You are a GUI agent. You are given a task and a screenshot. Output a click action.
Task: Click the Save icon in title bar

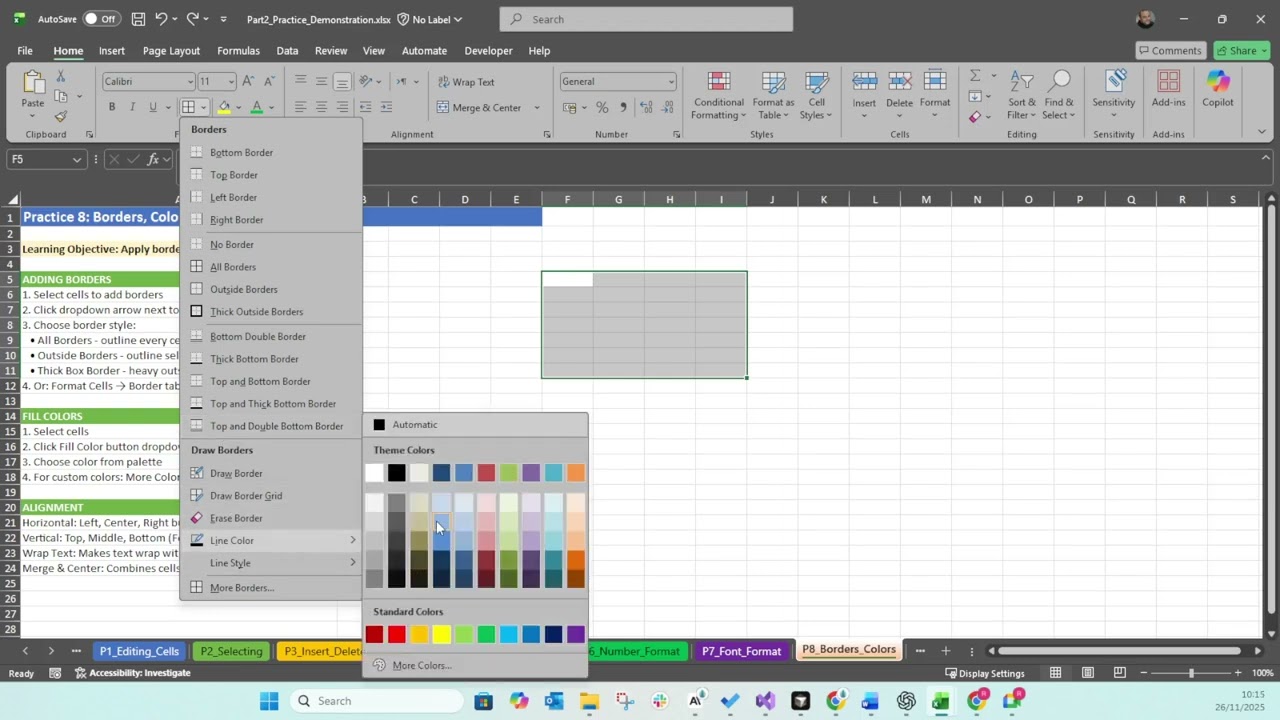click(138, 19)
